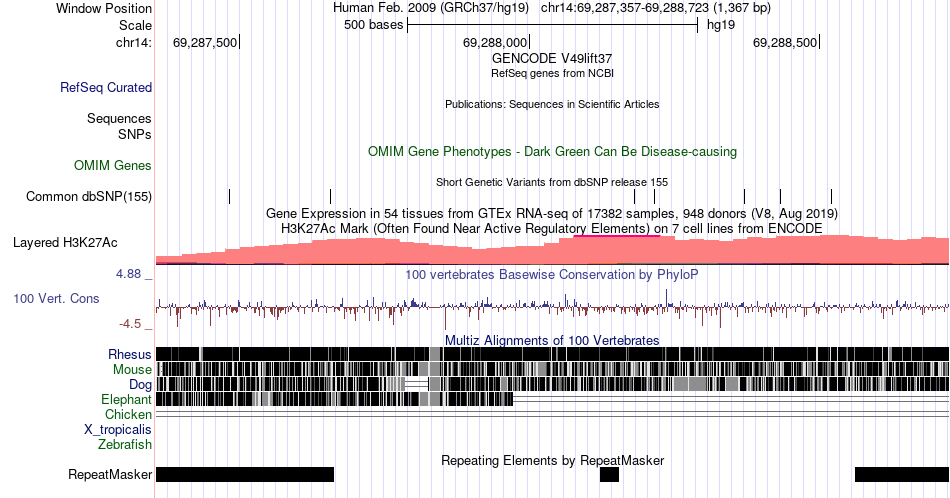
Task: Click Short Genetic Variants from dbSNP title
Action: (x=552, y=182)
